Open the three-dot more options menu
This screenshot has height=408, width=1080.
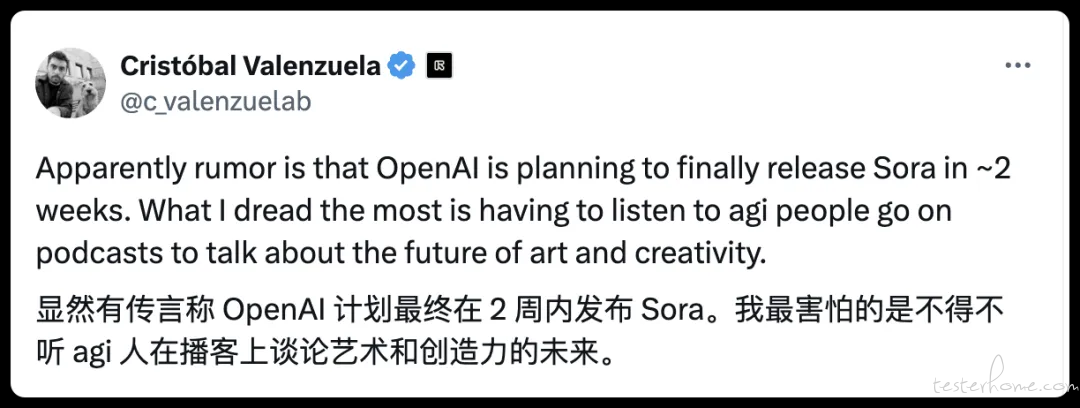tap(1017, 66)
